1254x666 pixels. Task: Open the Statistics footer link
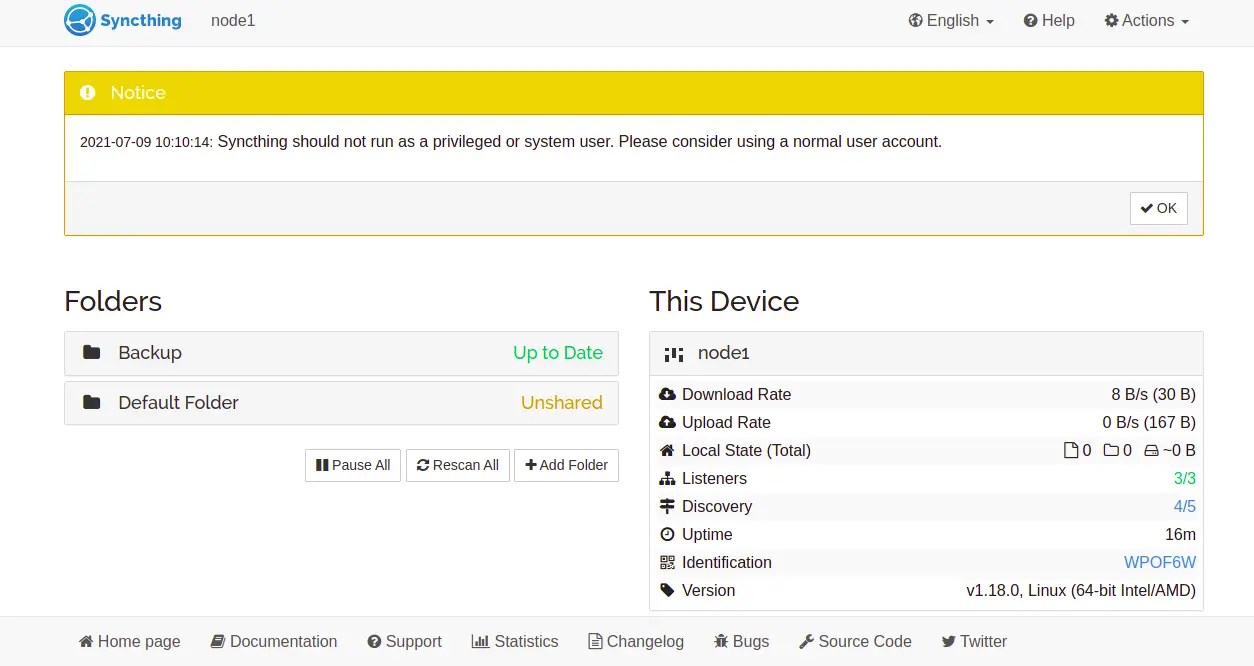click(515, 642)
